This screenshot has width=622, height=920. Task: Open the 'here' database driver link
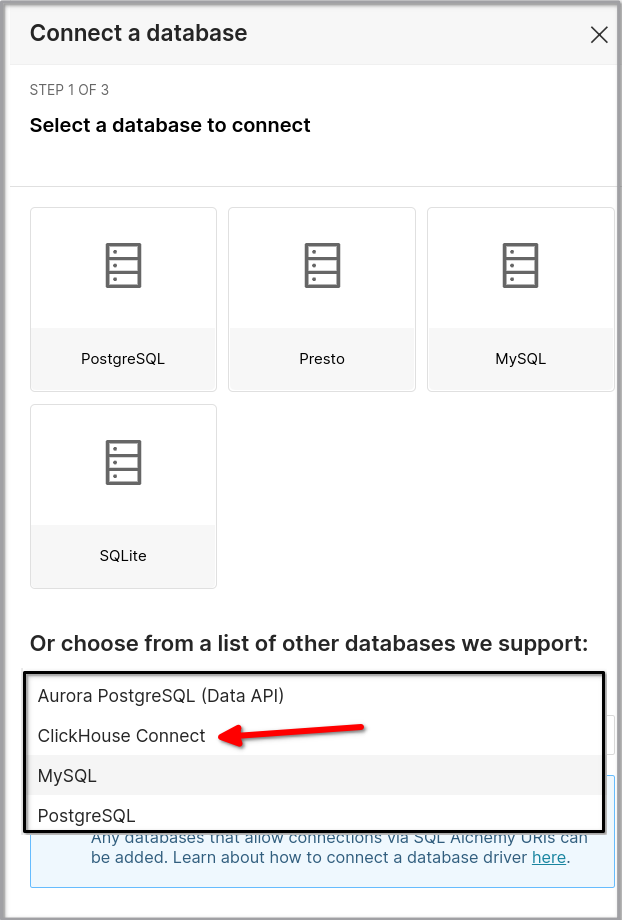548,857
